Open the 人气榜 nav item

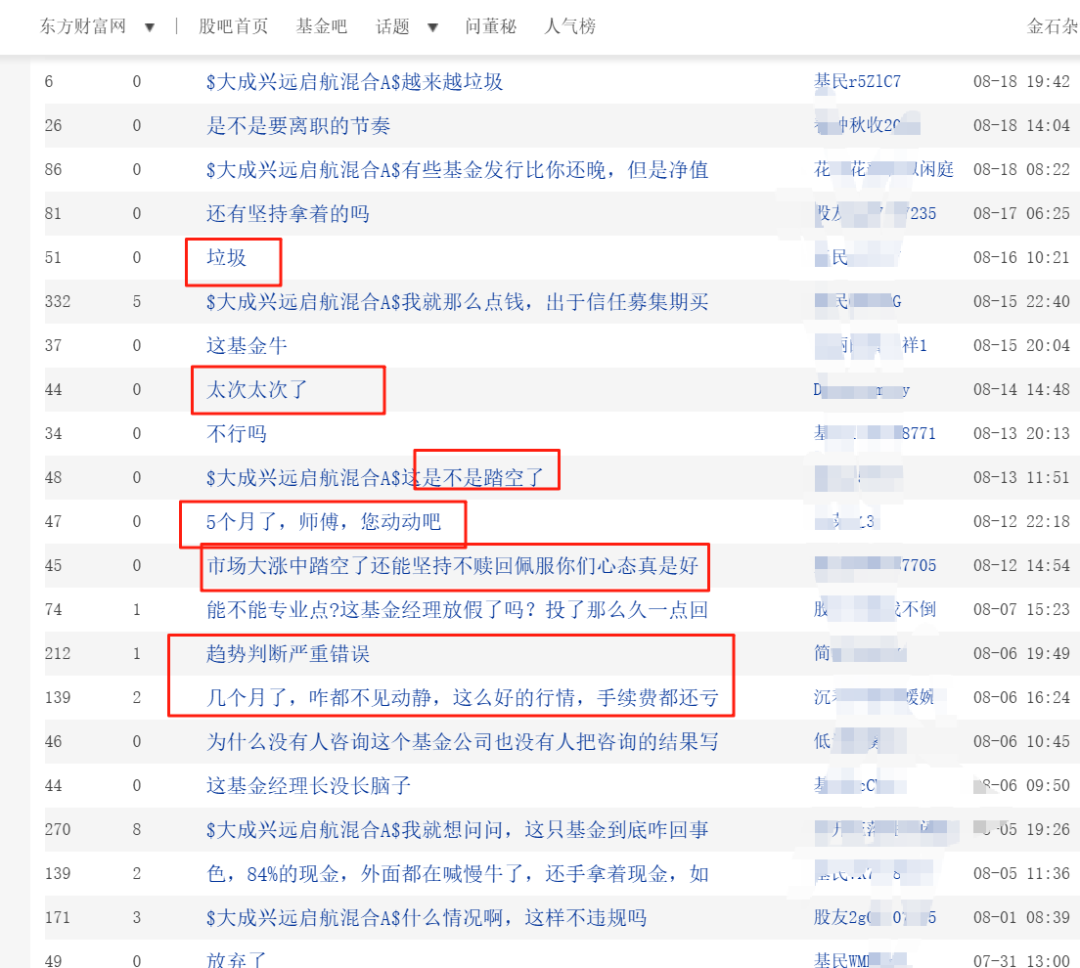pos(570,26)
